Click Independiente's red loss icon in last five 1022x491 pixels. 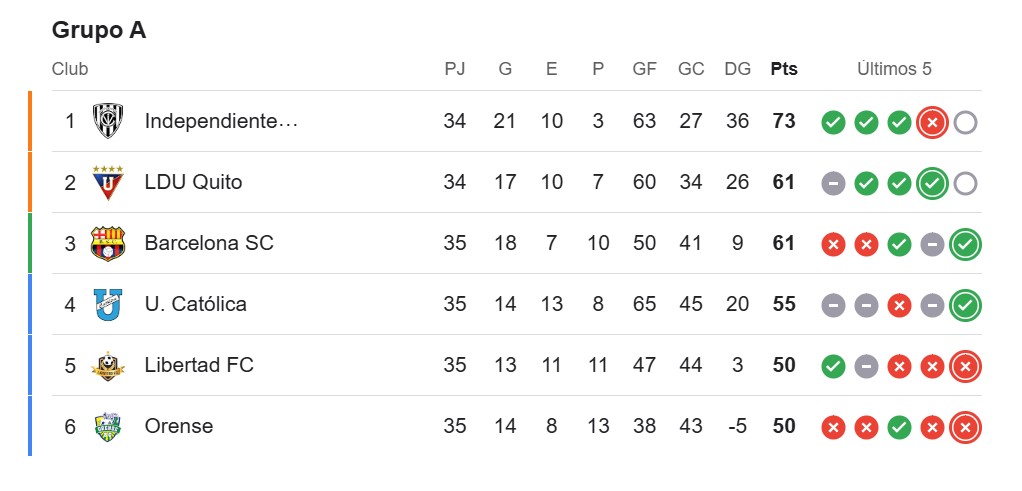click(932, 122)
